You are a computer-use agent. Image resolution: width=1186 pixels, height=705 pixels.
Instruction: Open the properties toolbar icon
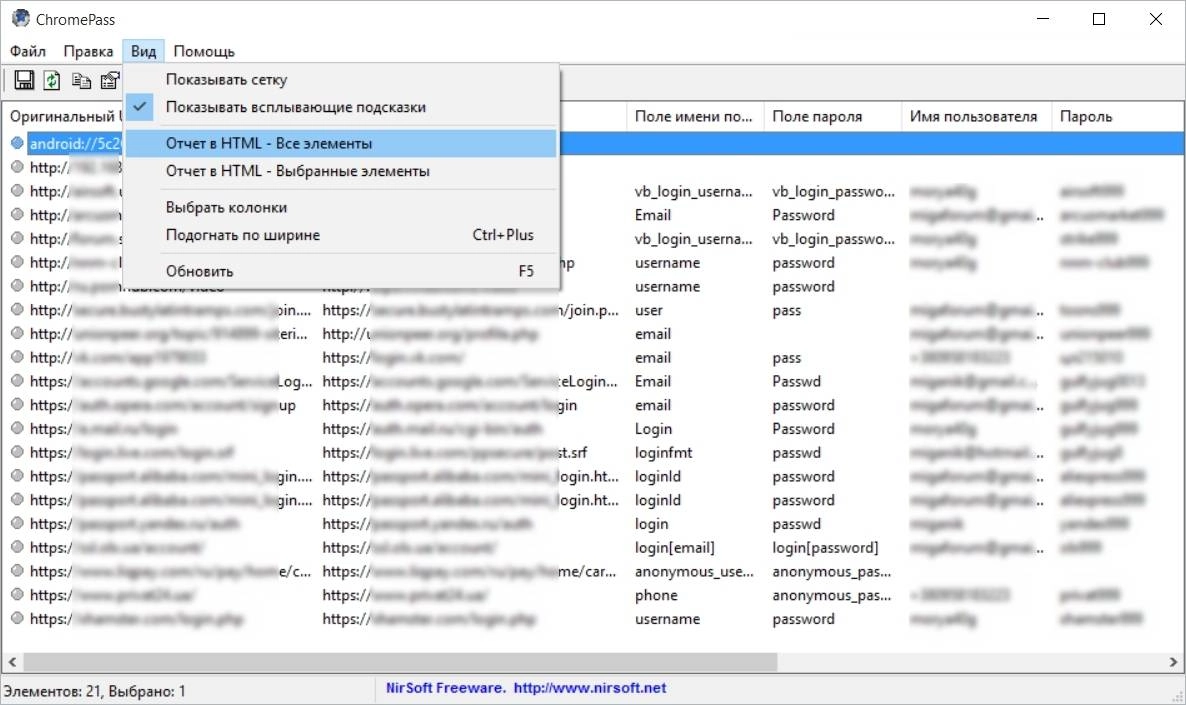point(110,80)
